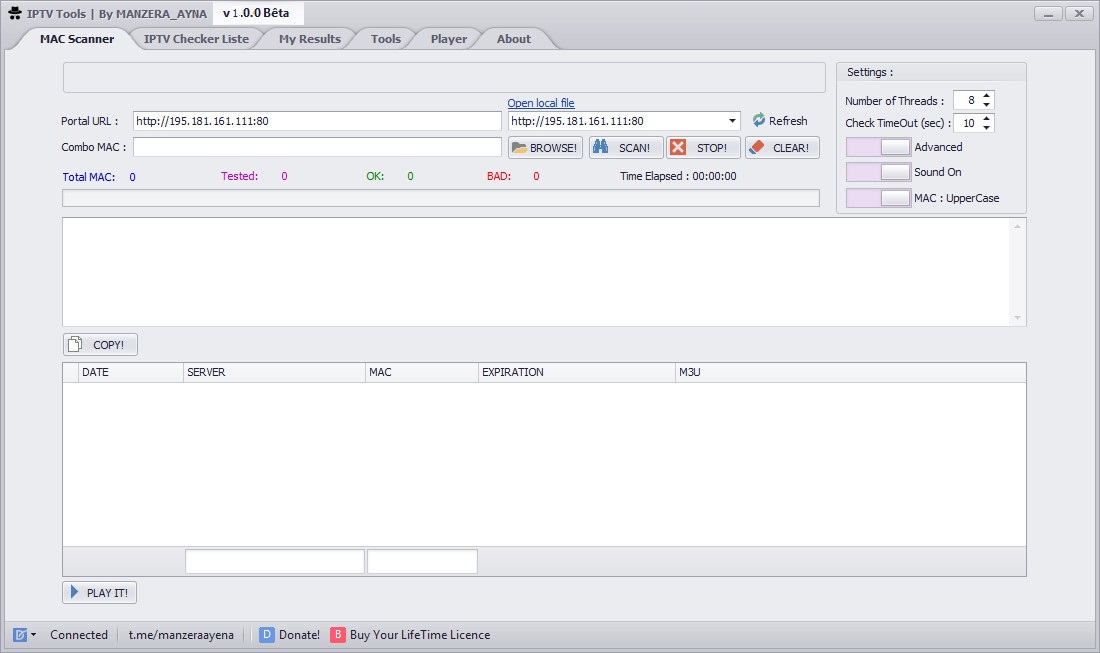The width and height of the screenshot is (1100, 653).
Task: Click the PLAY IT! play icon
Action: (x=75, y=592)
